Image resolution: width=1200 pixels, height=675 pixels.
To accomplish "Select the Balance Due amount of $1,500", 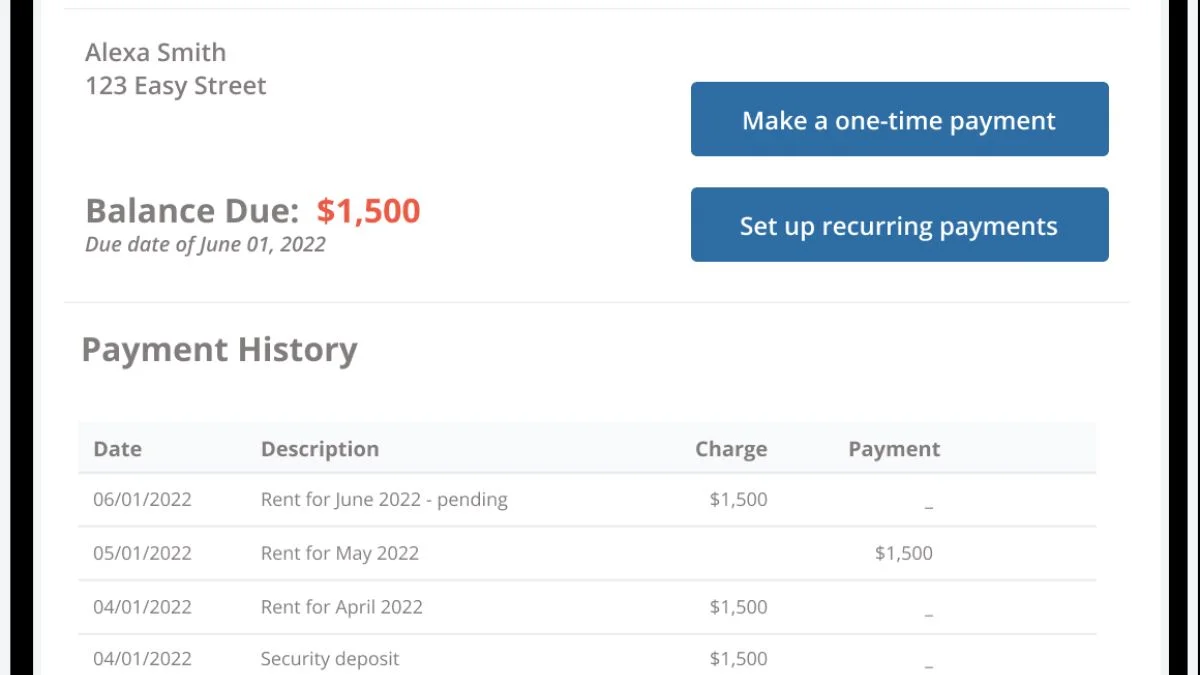I will [x=369, y=211].
